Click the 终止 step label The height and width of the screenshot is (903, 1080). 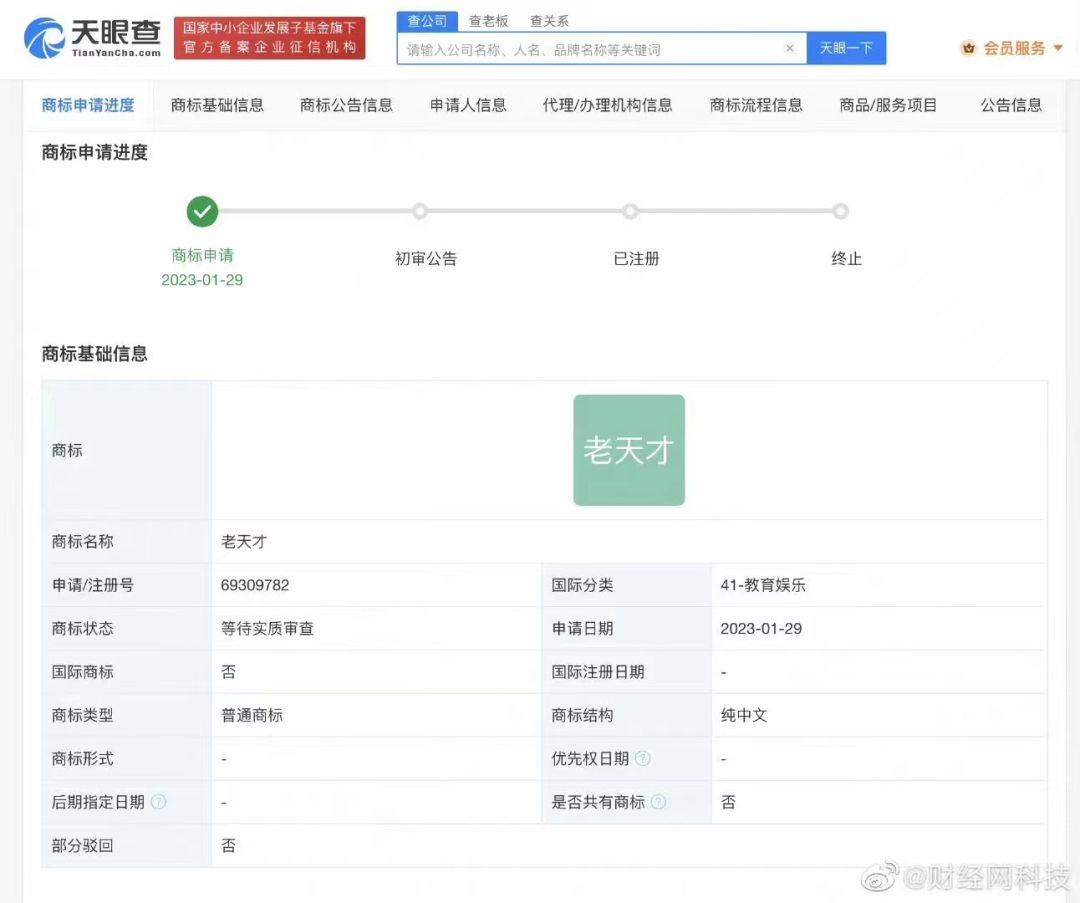[847, 258]
